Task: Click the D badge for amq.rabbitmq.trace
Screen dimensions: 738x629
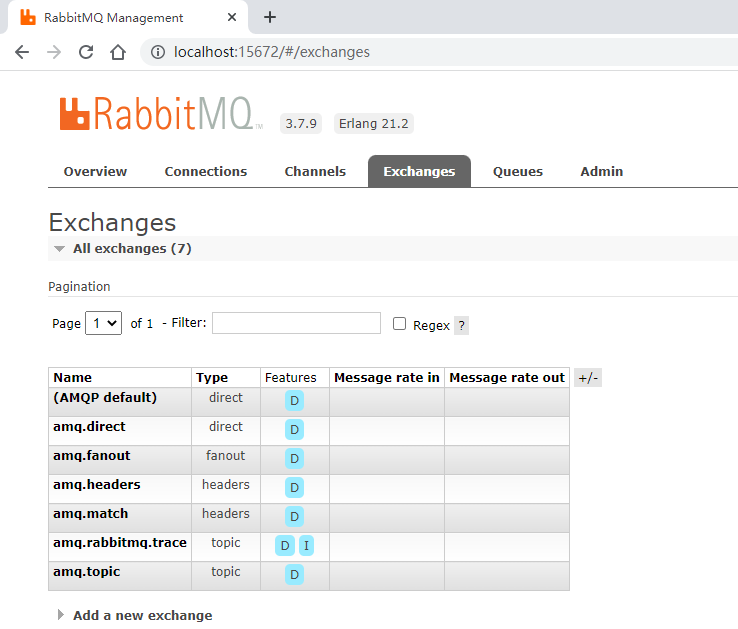Action: (285, 546)
